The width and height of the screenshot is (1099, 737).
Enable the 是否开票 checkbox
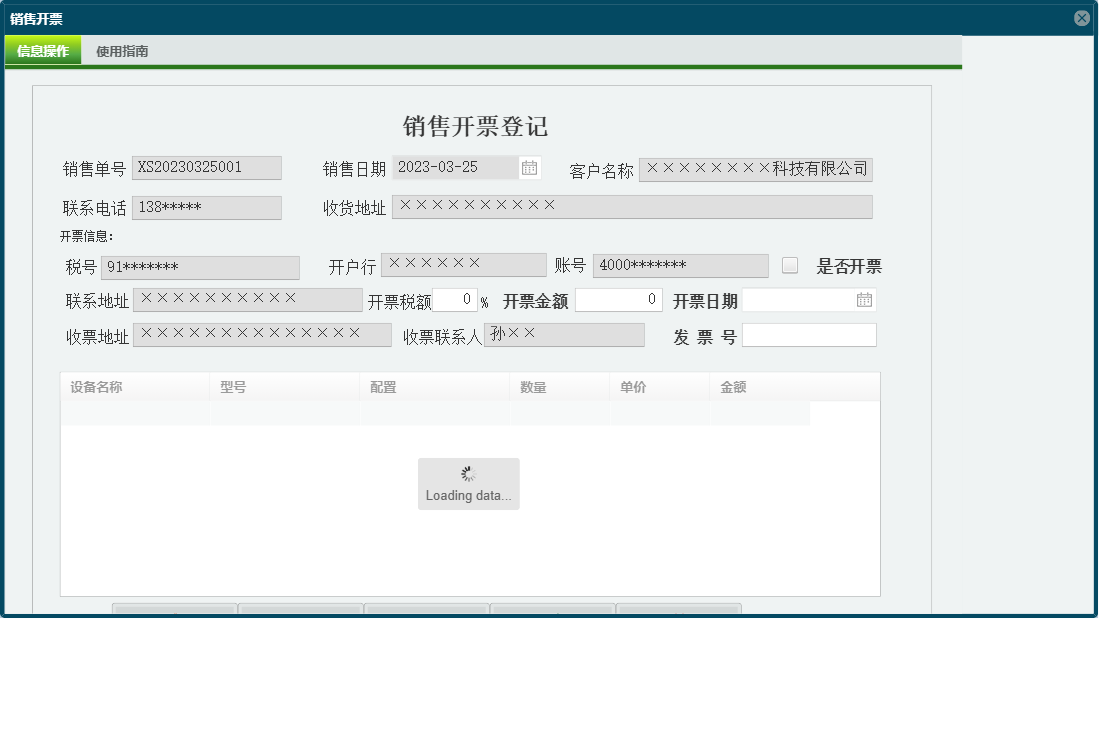point(789,263)
